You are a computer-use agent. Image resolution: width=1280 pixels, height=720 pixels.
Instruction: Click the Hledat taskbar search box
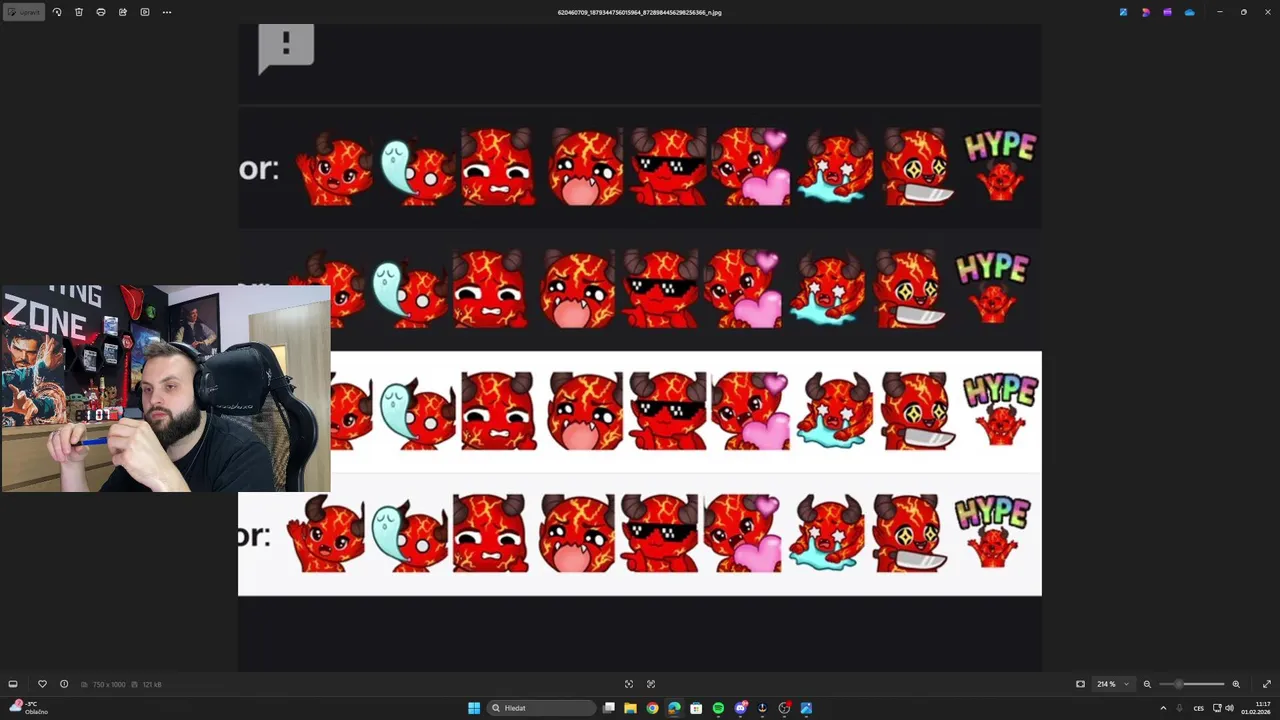[x=541, y=708]
